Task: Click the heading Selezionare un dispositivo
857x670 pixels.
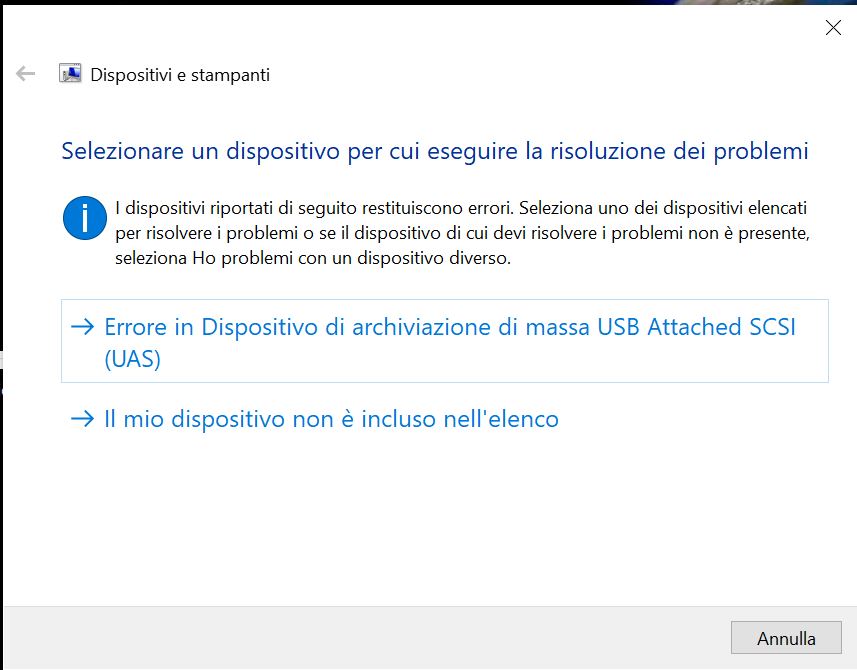Action: (x=435, y=151)
